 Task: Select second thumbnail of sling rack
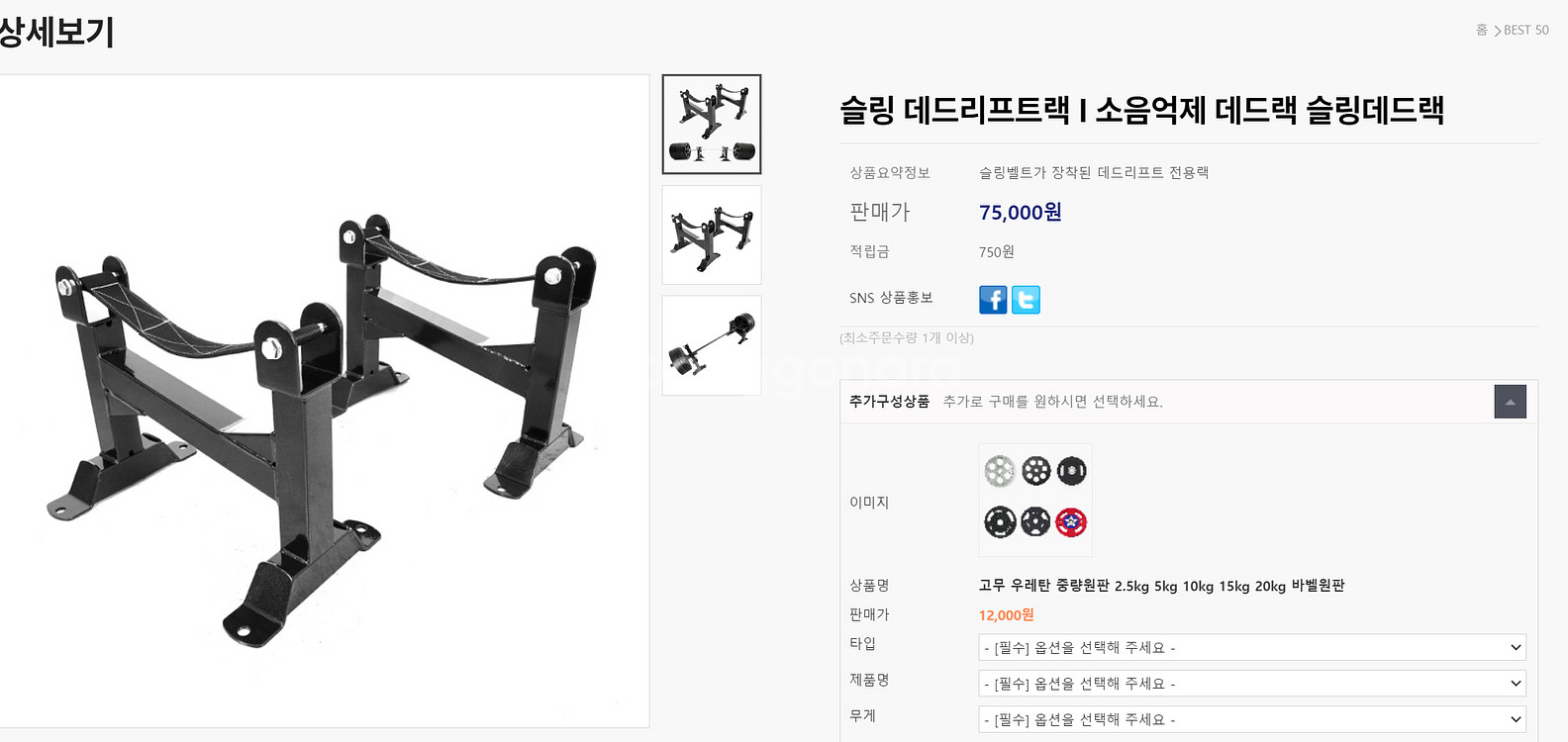(712, 235)
